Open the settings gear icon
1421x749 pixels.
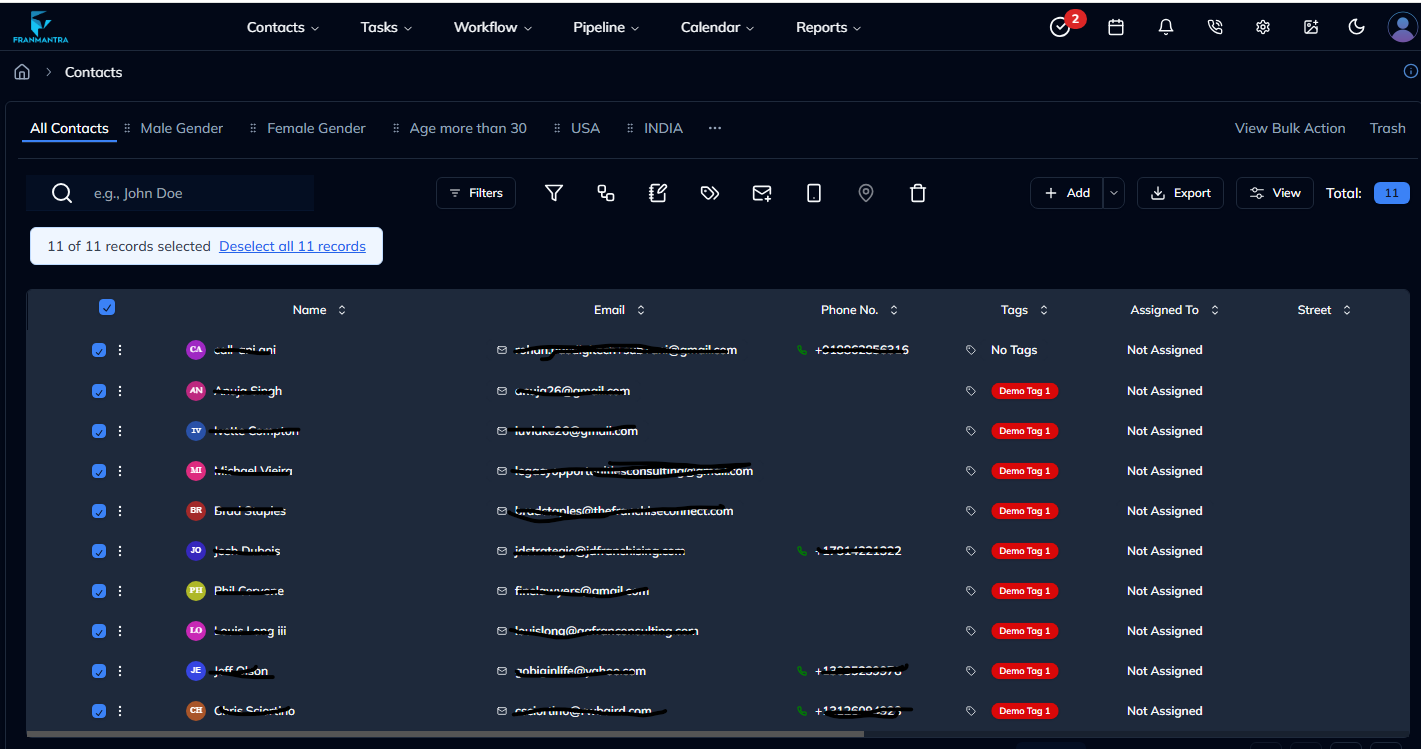coord(1263,27)
